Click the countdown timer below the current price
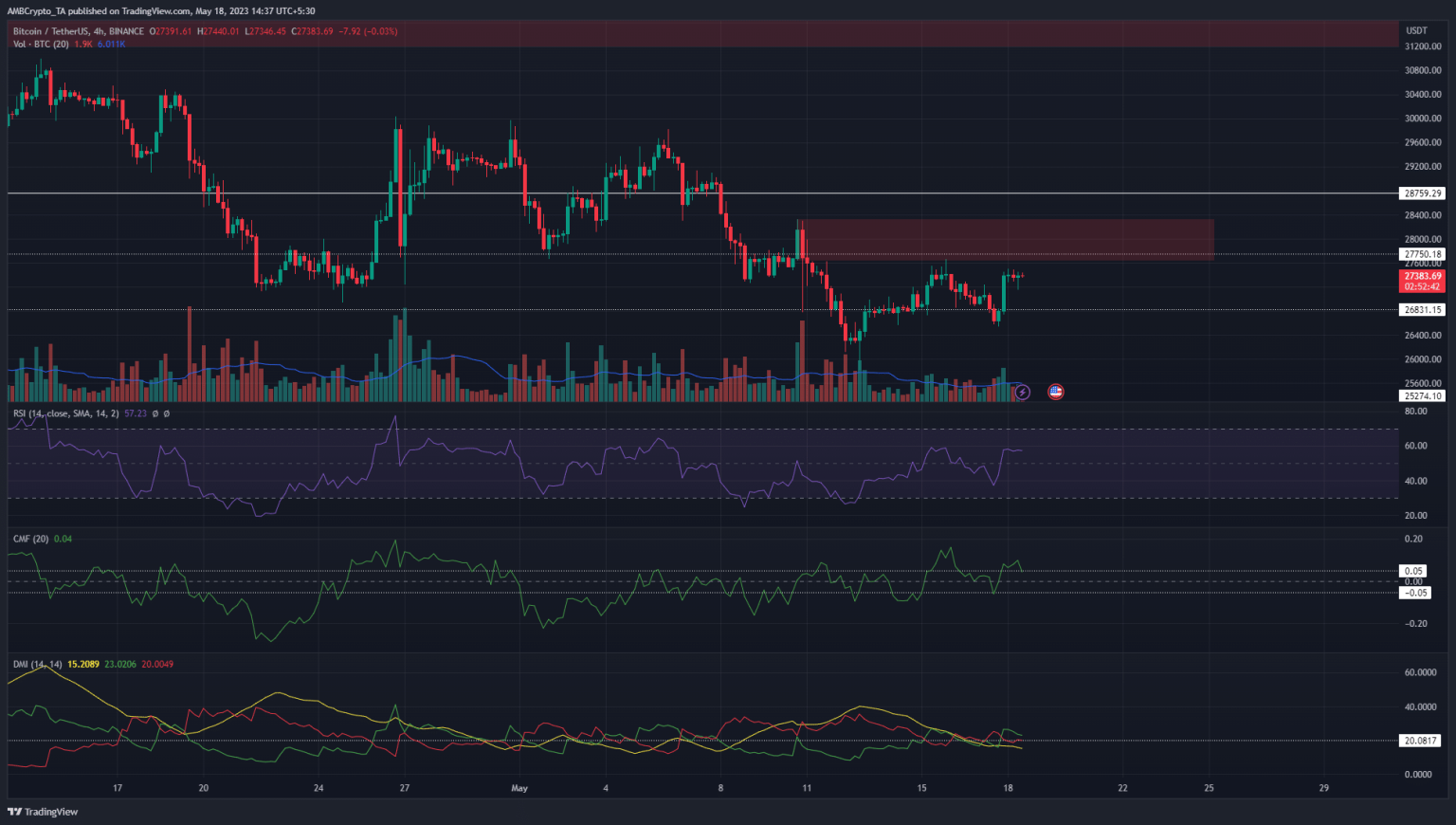 coord(1421,286)
